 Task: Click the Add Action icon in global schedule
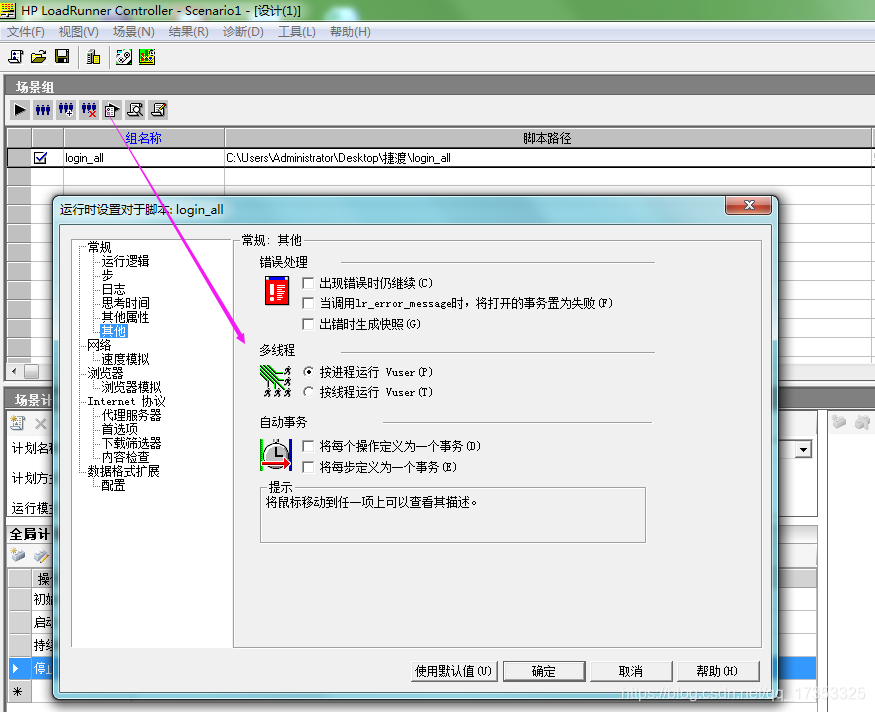click(18, 555)
